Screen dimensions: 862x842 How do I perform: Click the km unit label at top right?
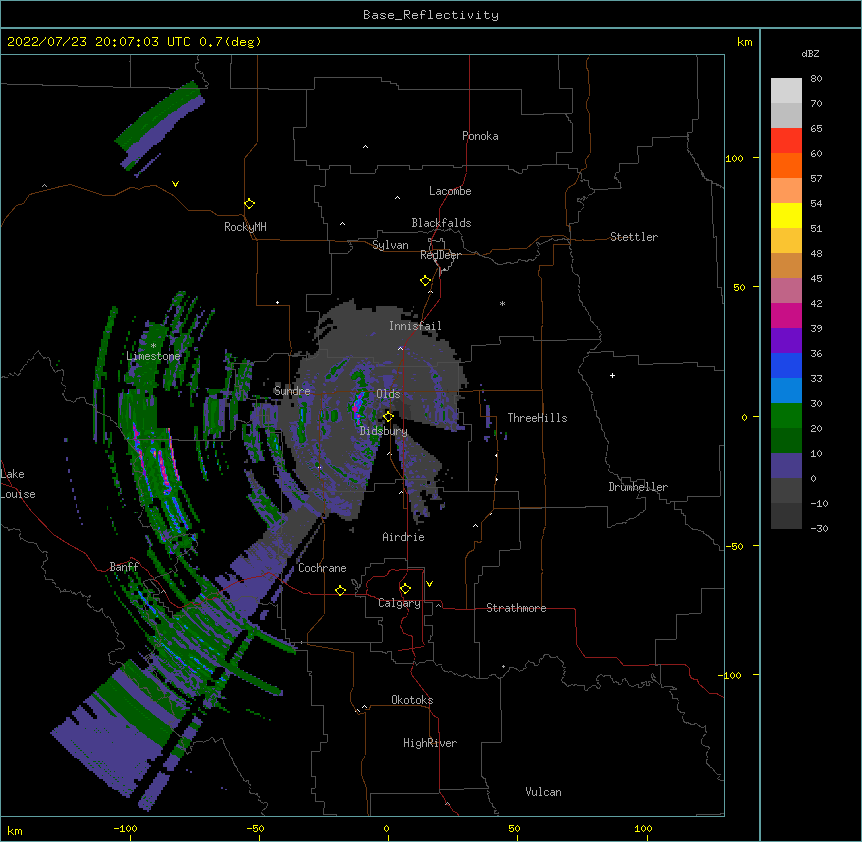pos(745,42)
